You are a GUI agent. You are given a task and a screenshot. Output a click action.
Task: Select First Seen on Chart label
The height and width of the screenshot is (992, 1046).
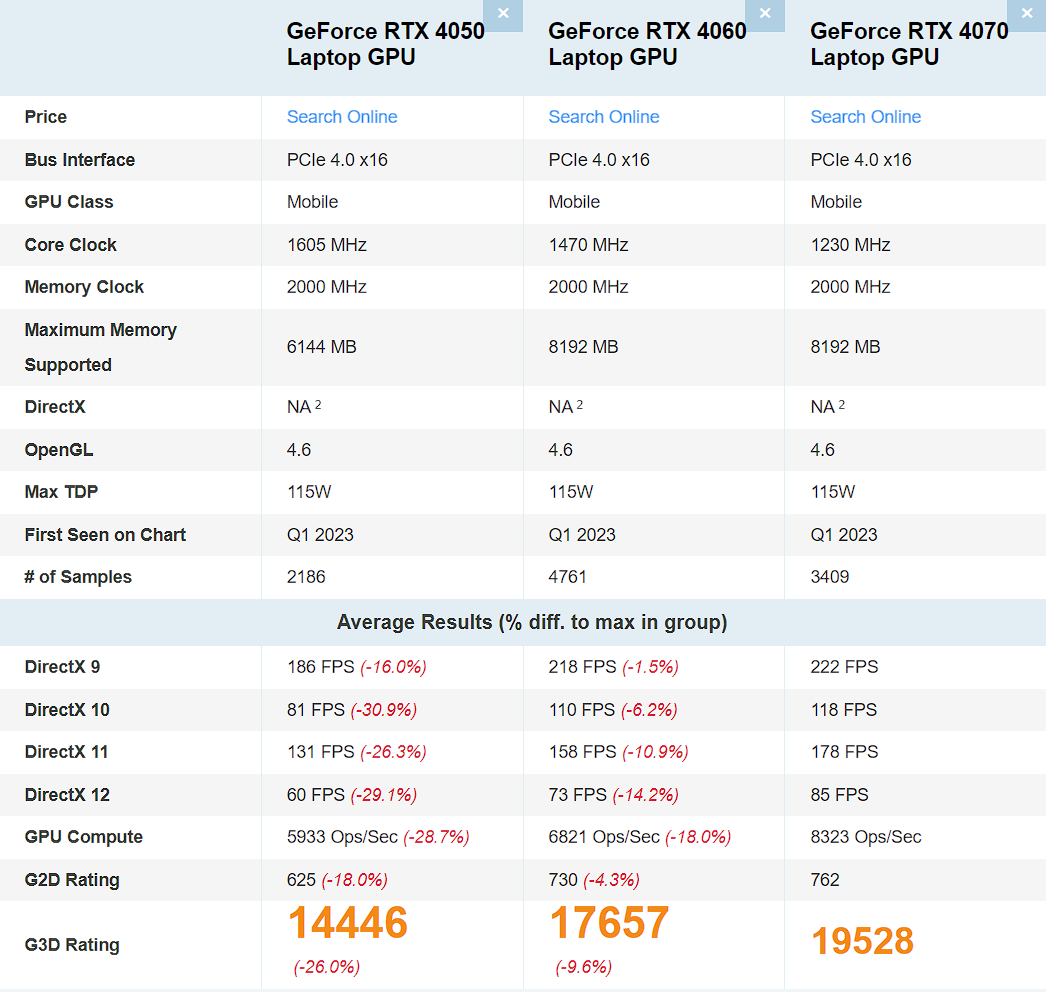[105, 535]
